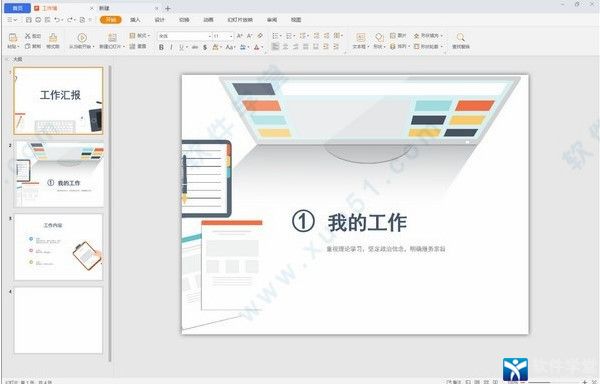Select the orange Start ribbon tab
Image resolution: width=600 pixels, height=384 pixels.
pyautogui.click(x=111, y=20)
